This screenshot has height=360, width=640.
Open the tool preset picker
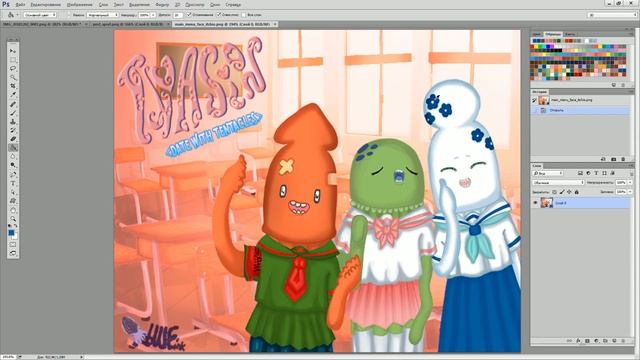12,15
